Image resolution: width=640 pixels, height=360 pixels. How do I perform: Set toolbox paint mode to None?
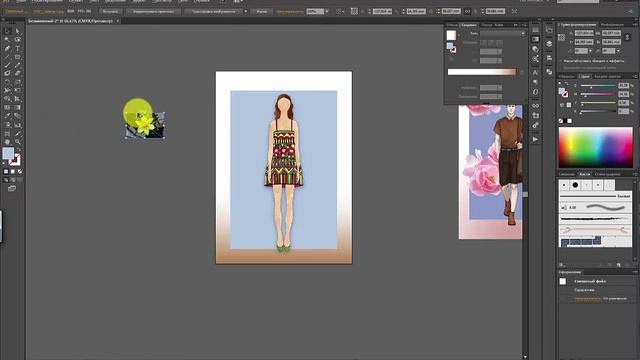20,172
